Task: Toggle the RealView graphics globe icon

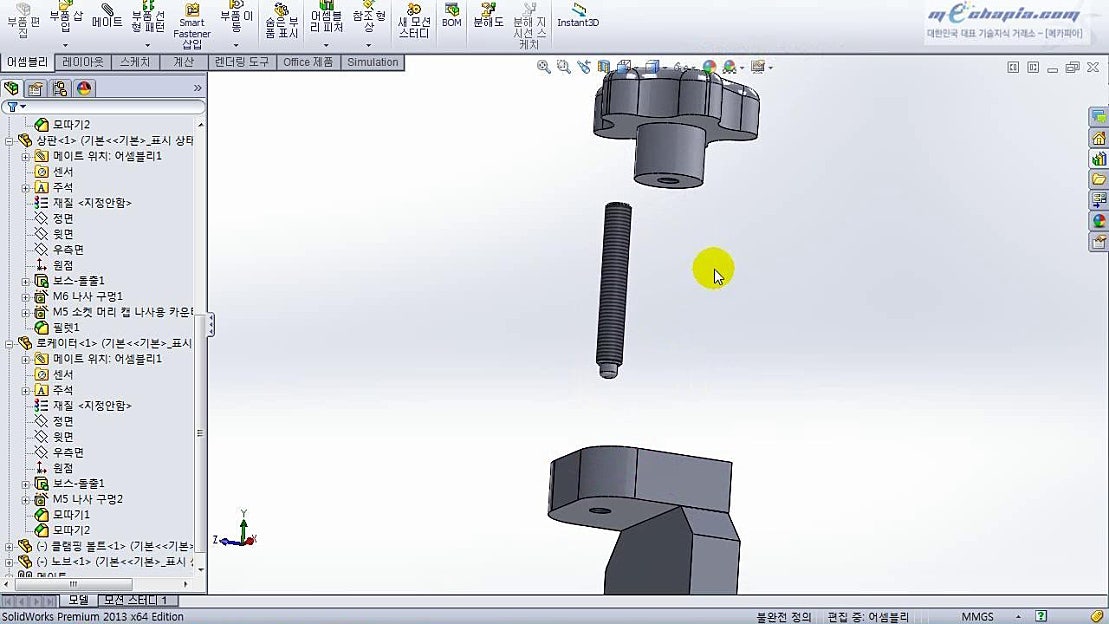Action: [x=709, y=66]
